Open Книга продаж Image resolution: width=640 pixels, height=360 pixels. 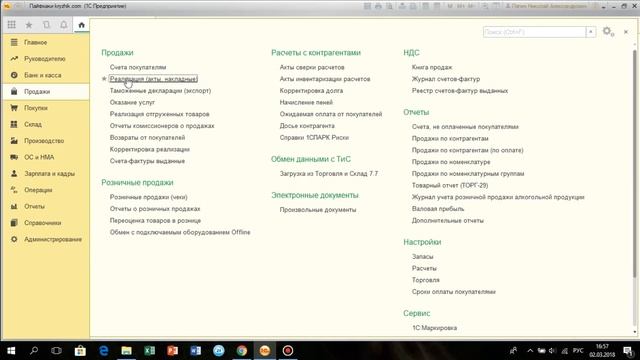coord(432,67)
